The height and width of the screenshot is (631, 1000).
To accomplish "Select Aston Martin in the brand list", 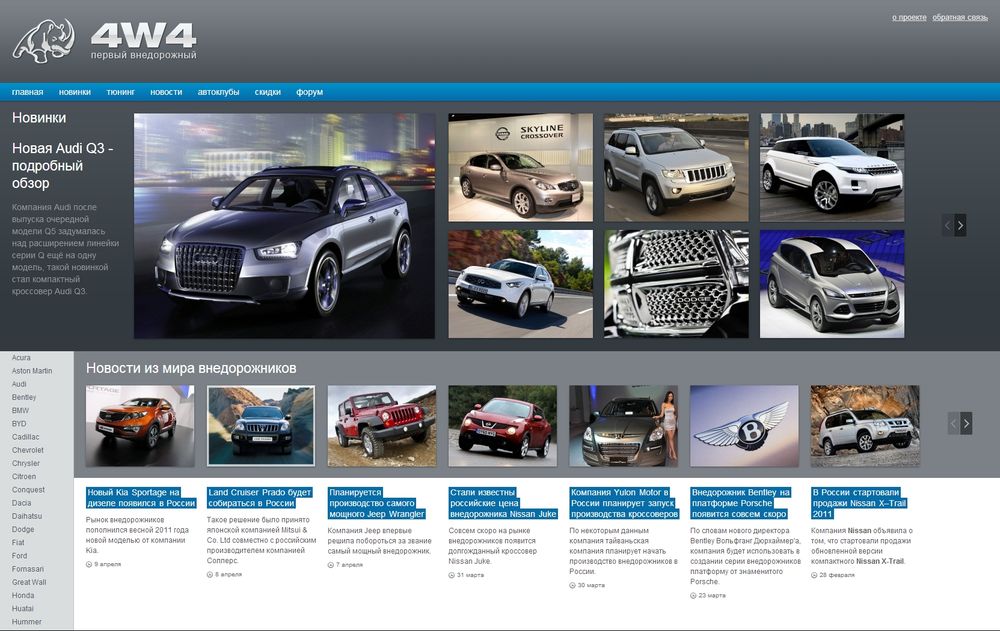I will click(32, 371).
